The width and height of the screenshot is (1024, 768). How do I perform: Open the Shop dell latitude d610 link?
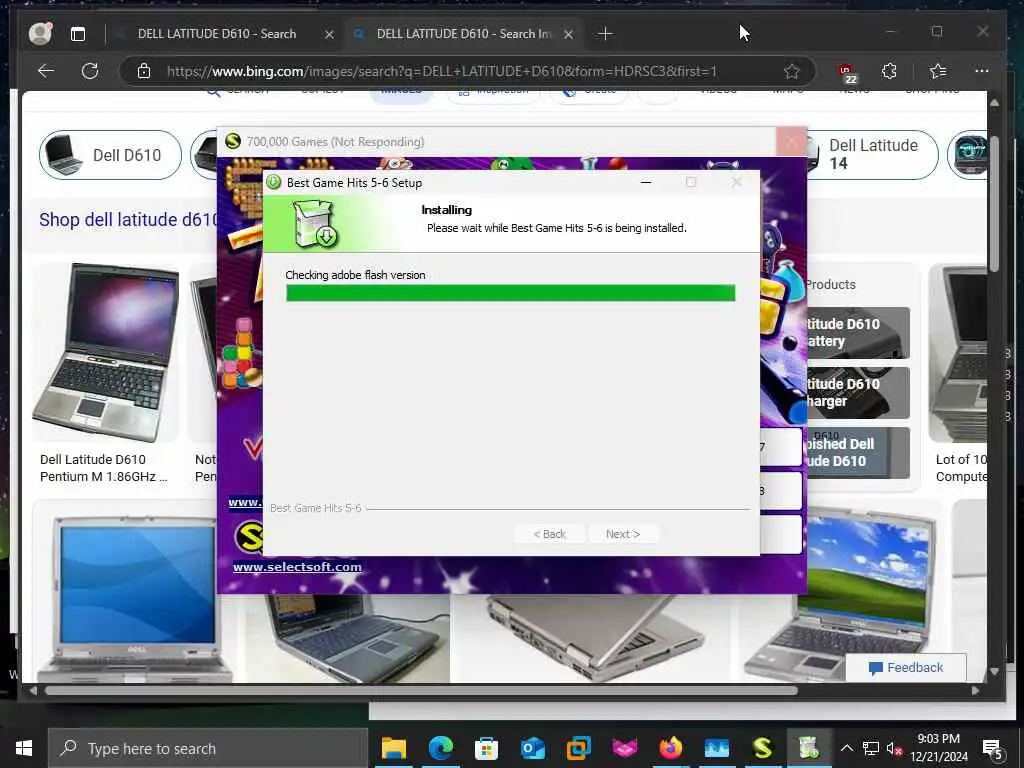pos(128,219)
